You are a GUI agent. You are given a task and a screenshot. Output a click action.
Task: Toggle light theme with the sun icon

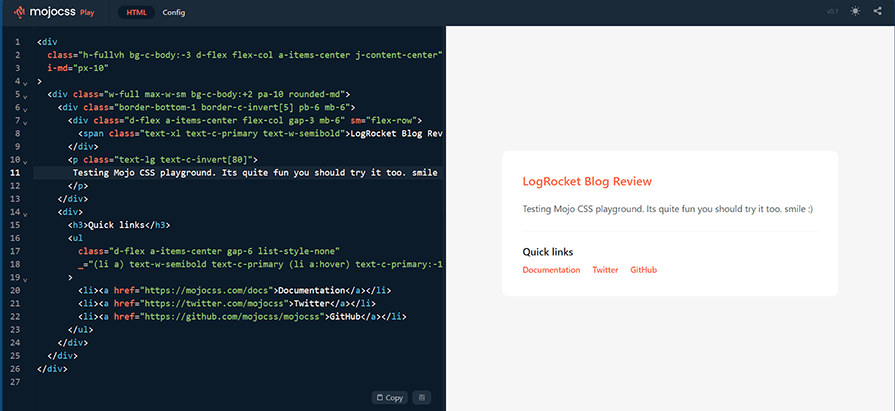click(854, 11)
